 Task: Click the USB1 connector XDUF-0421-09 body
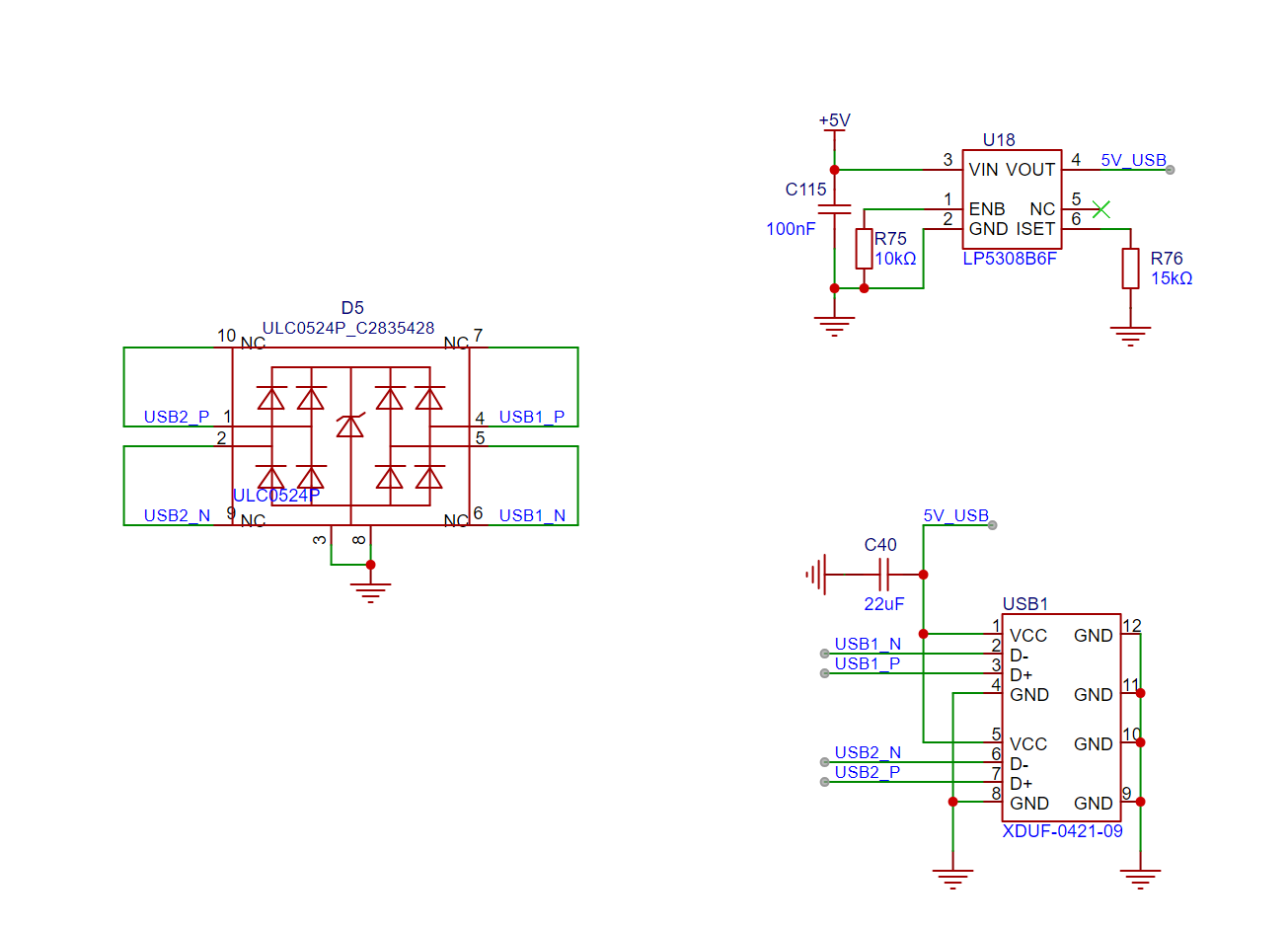(x=1061, y=718)
